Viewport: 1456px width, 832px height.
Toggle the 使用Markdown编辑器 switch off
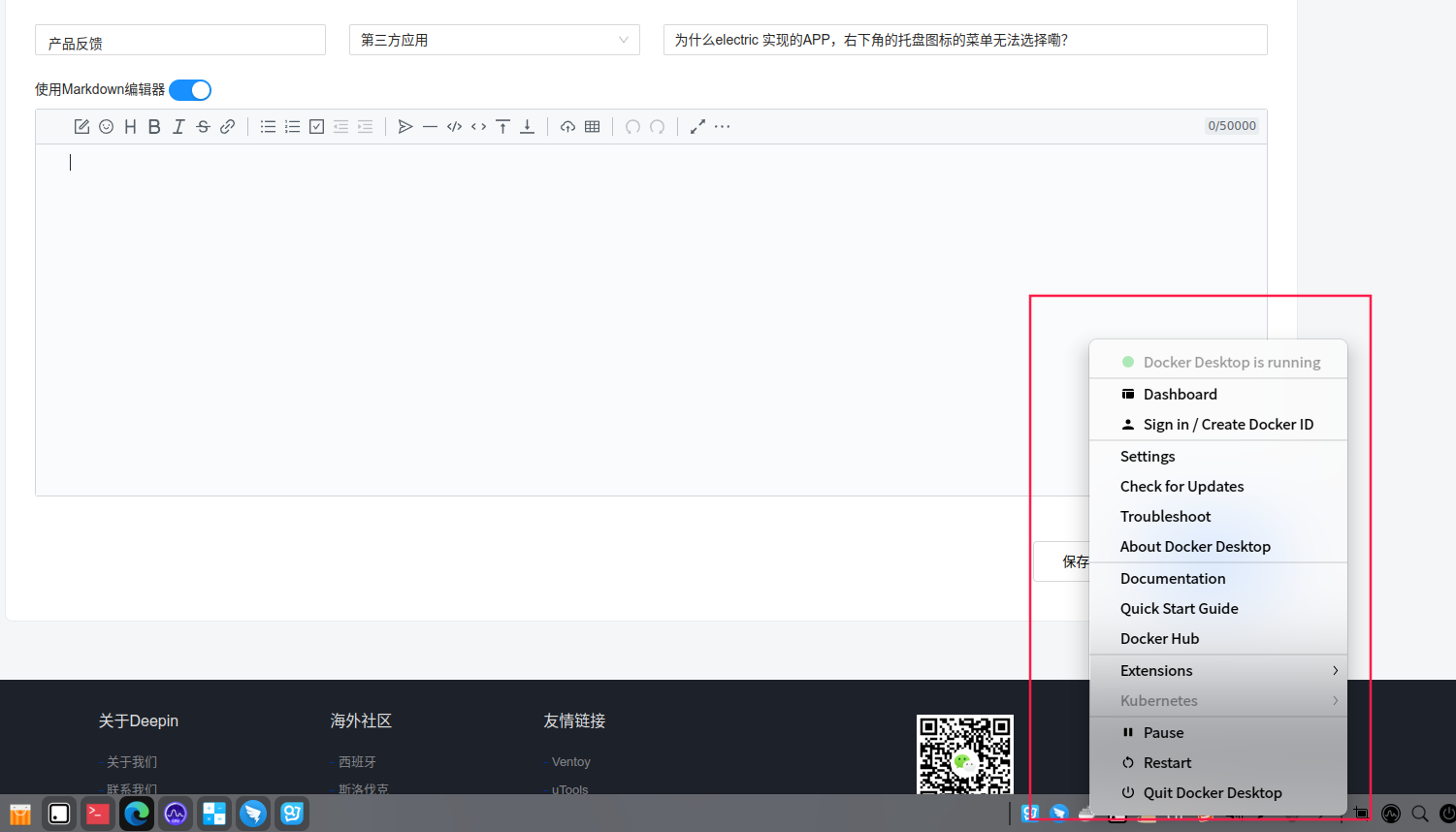coord(190,90)
